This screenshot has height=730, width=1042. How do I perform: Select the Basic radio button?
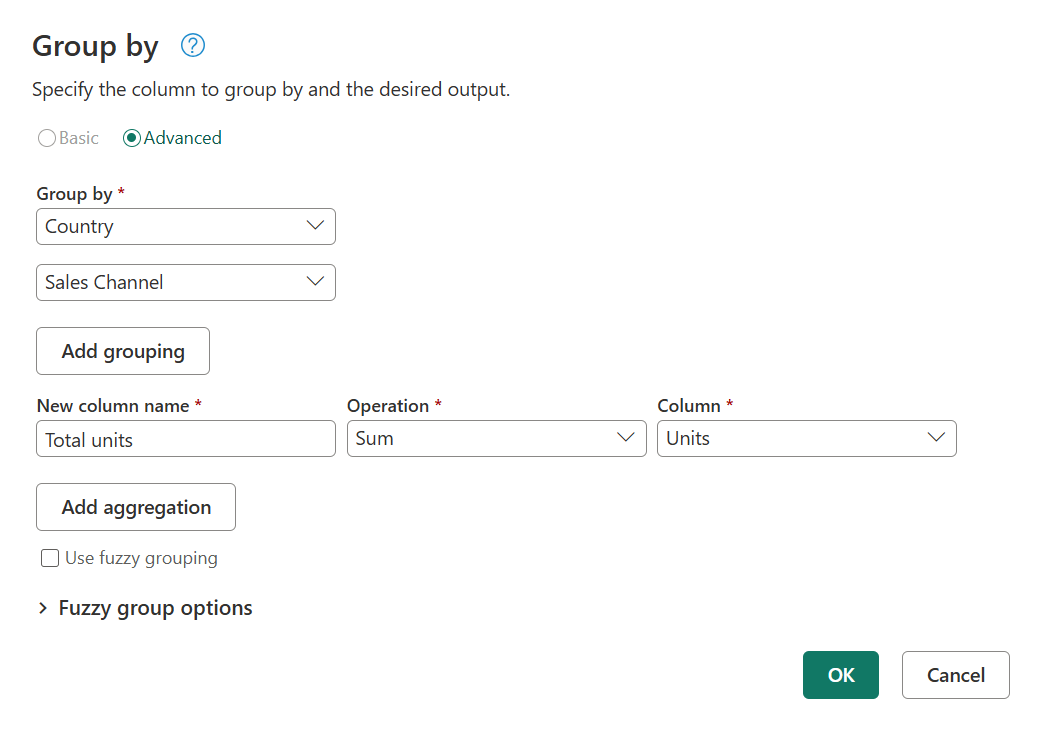(x=46, y=137)
